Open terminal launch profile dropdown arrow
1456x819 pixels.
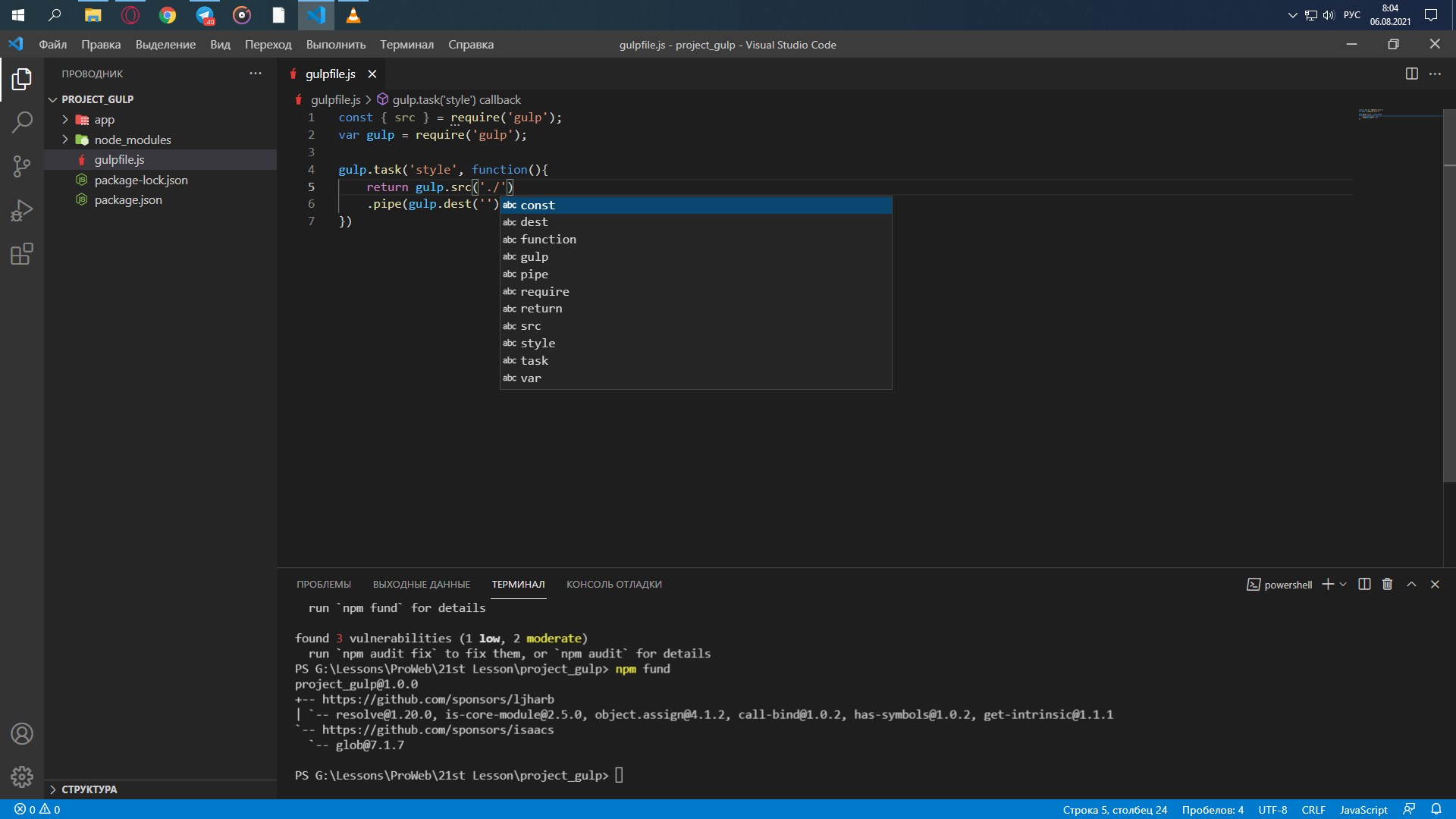1343,584
